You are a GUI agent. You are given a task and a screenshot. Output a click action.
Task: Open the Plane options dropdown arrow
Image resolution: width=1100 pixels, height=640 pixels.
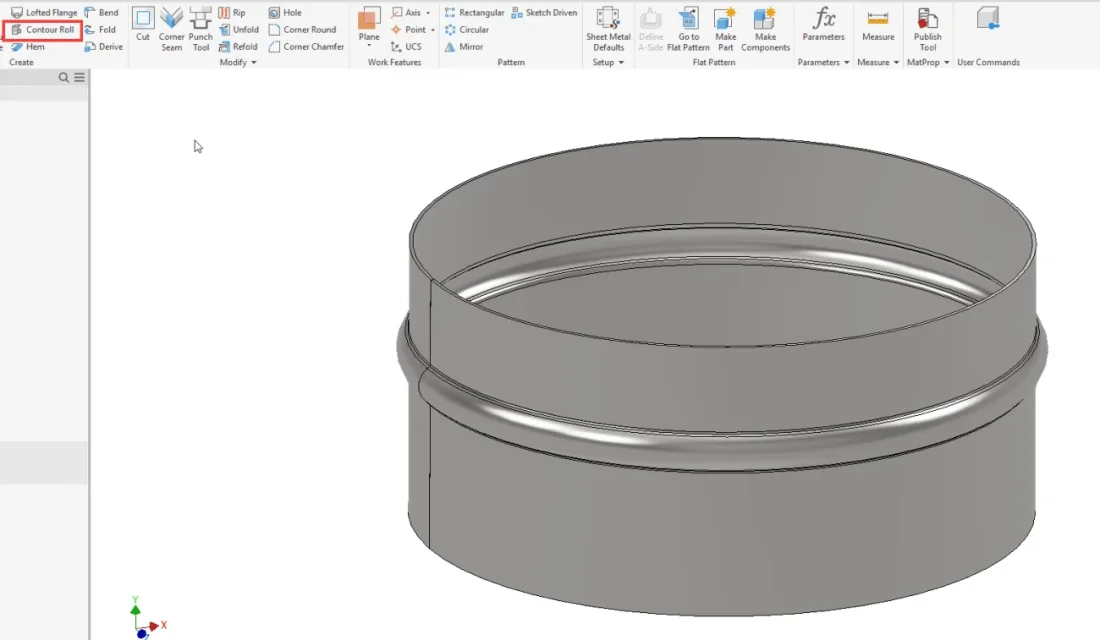[369, 46]
